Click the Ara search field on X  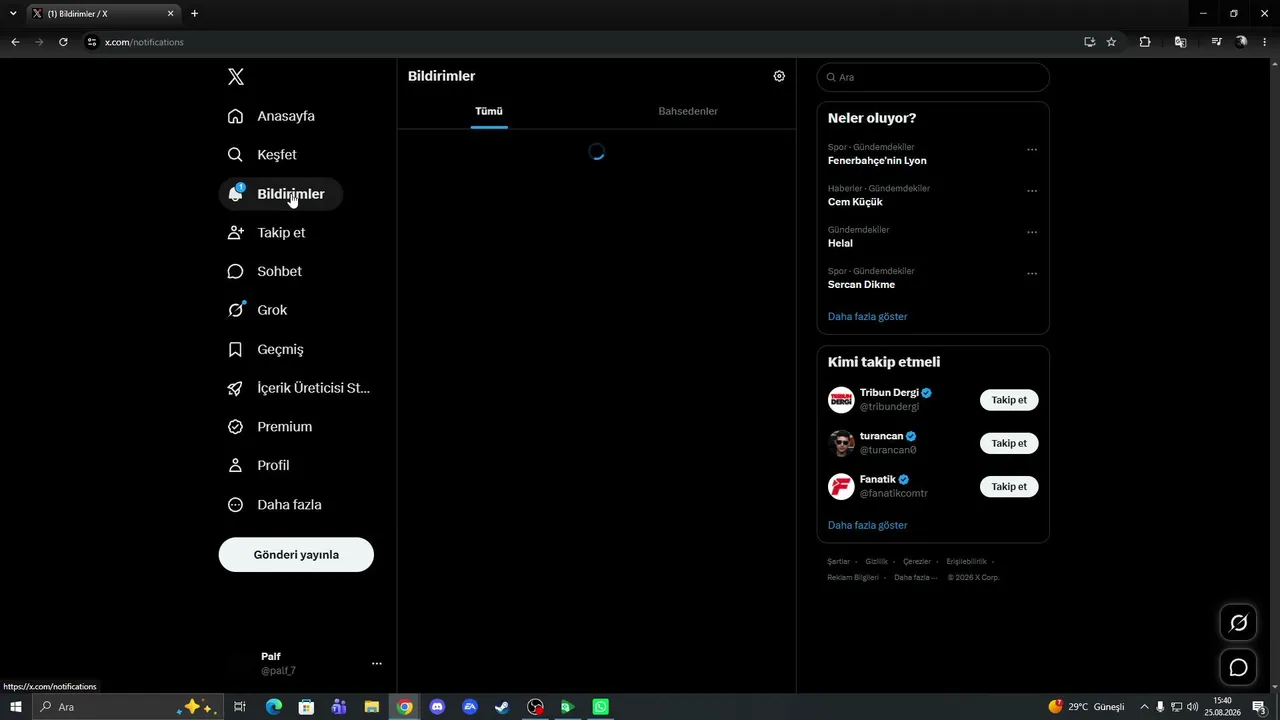933,77
